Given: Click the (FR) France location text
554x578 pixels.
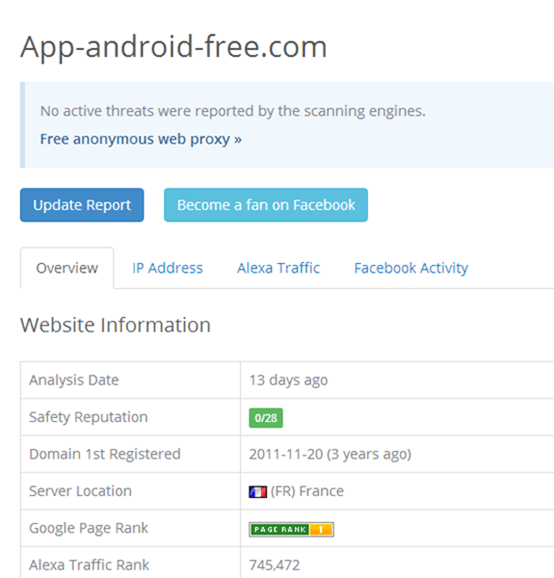Looking at the screenshot, I should point(307,491).
